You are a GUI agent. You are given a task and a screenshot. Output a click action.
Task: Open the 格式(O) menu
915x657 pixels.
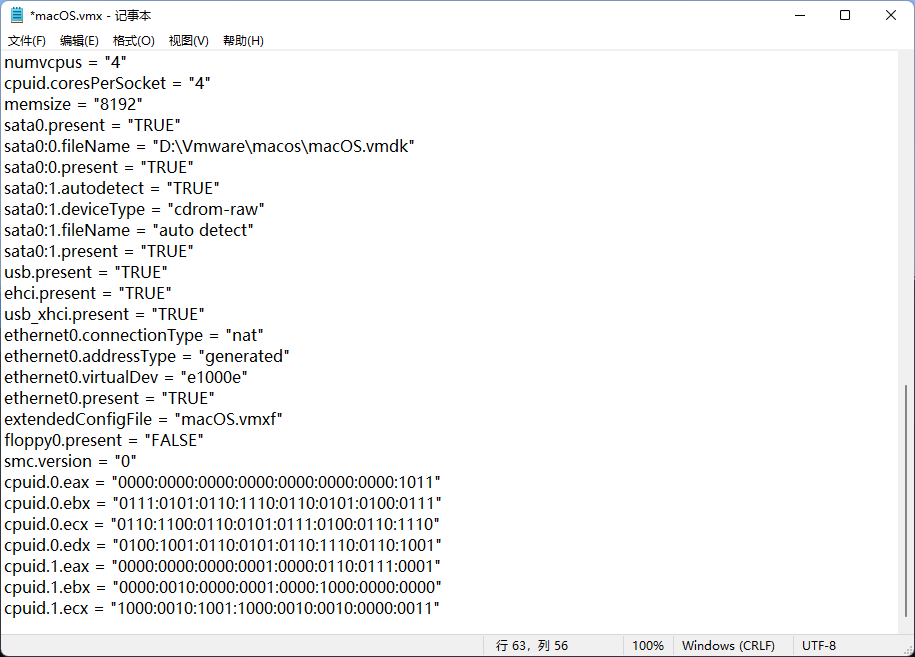point(134,41)
